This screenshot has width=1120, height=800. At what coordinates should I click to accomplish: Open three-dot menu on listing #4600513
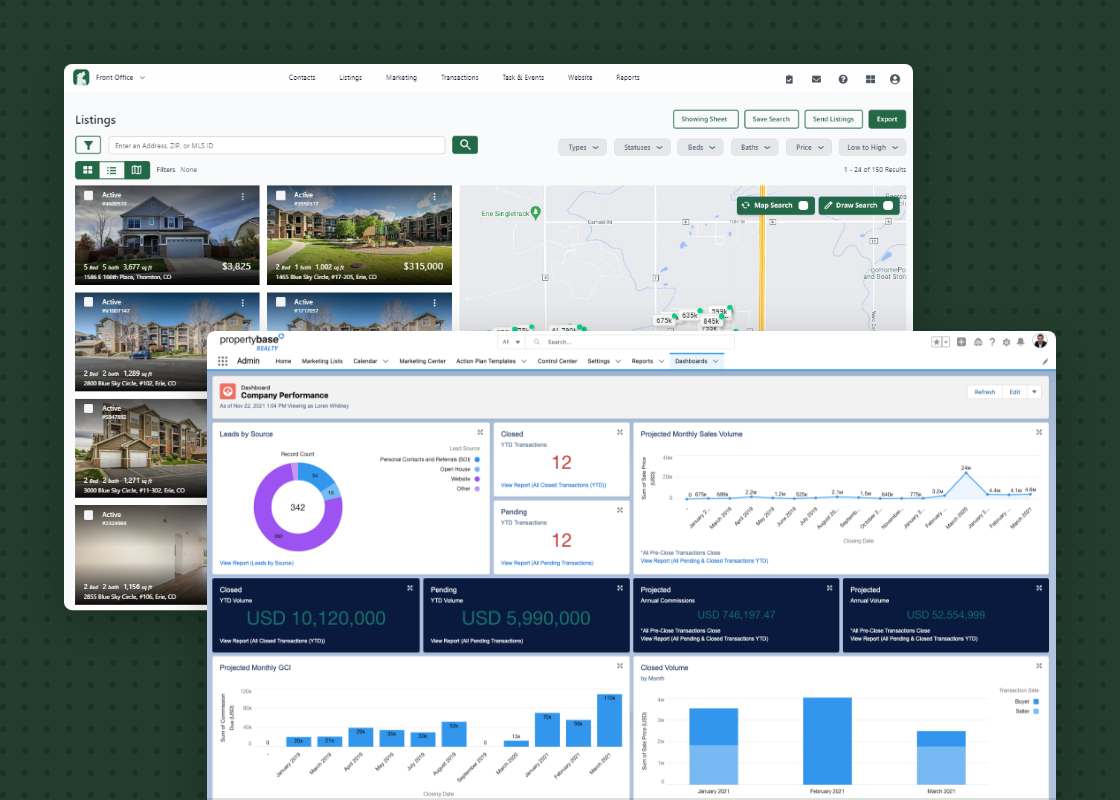pyautogui.click(x=243, y=196)
